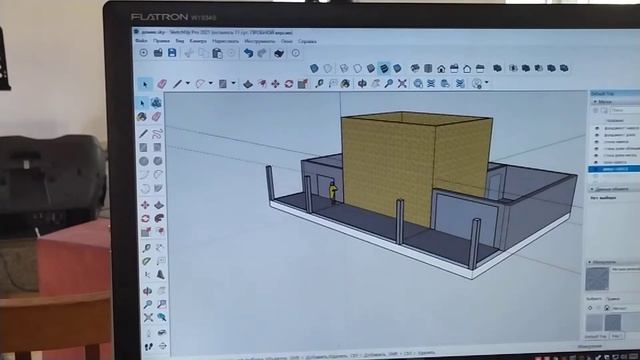Switch to Правка materials tab

coord(613,299)
